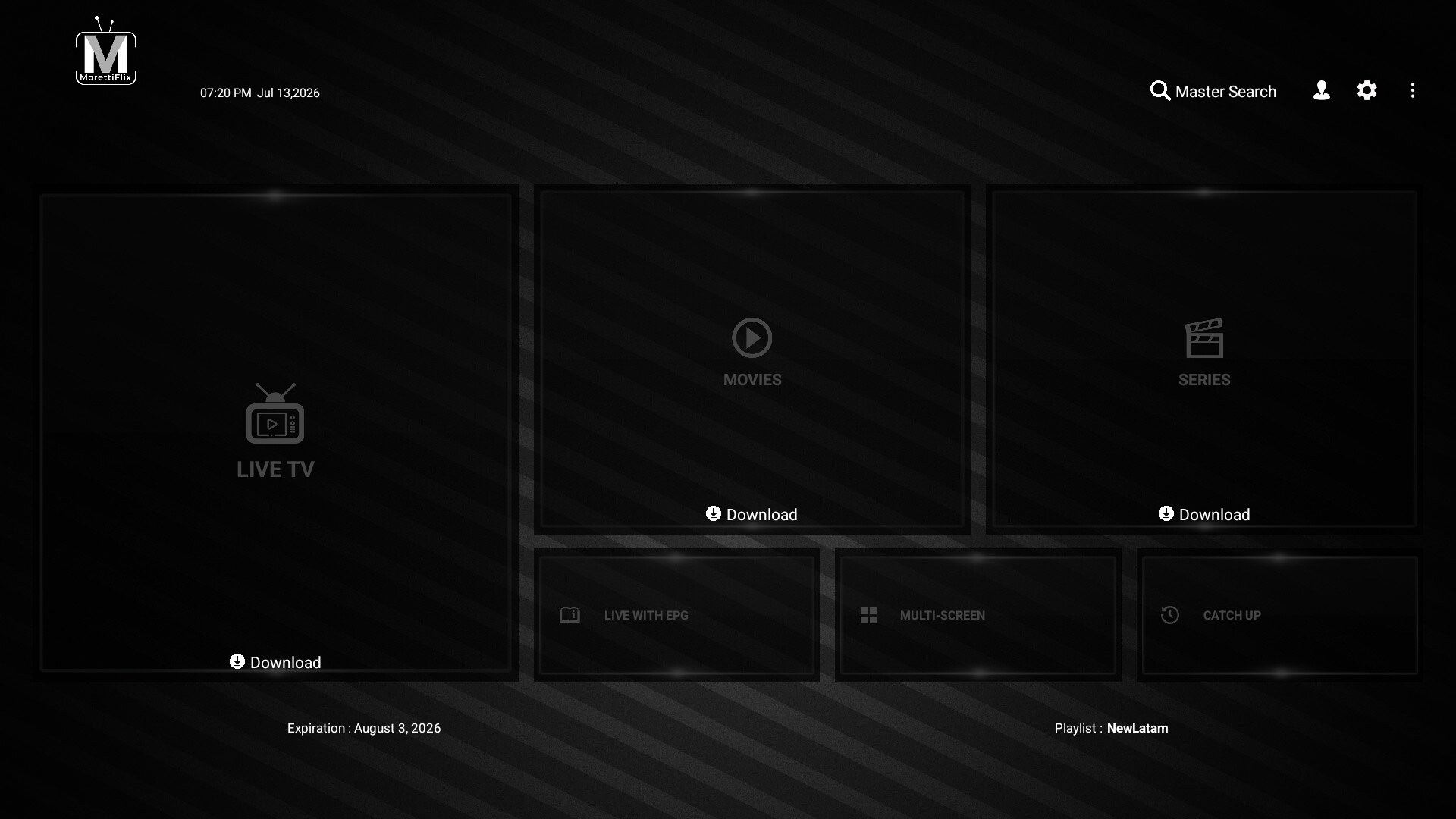The image size is (1456, 819).
Task: Click Download text under Series
Action: [1215, 515]
